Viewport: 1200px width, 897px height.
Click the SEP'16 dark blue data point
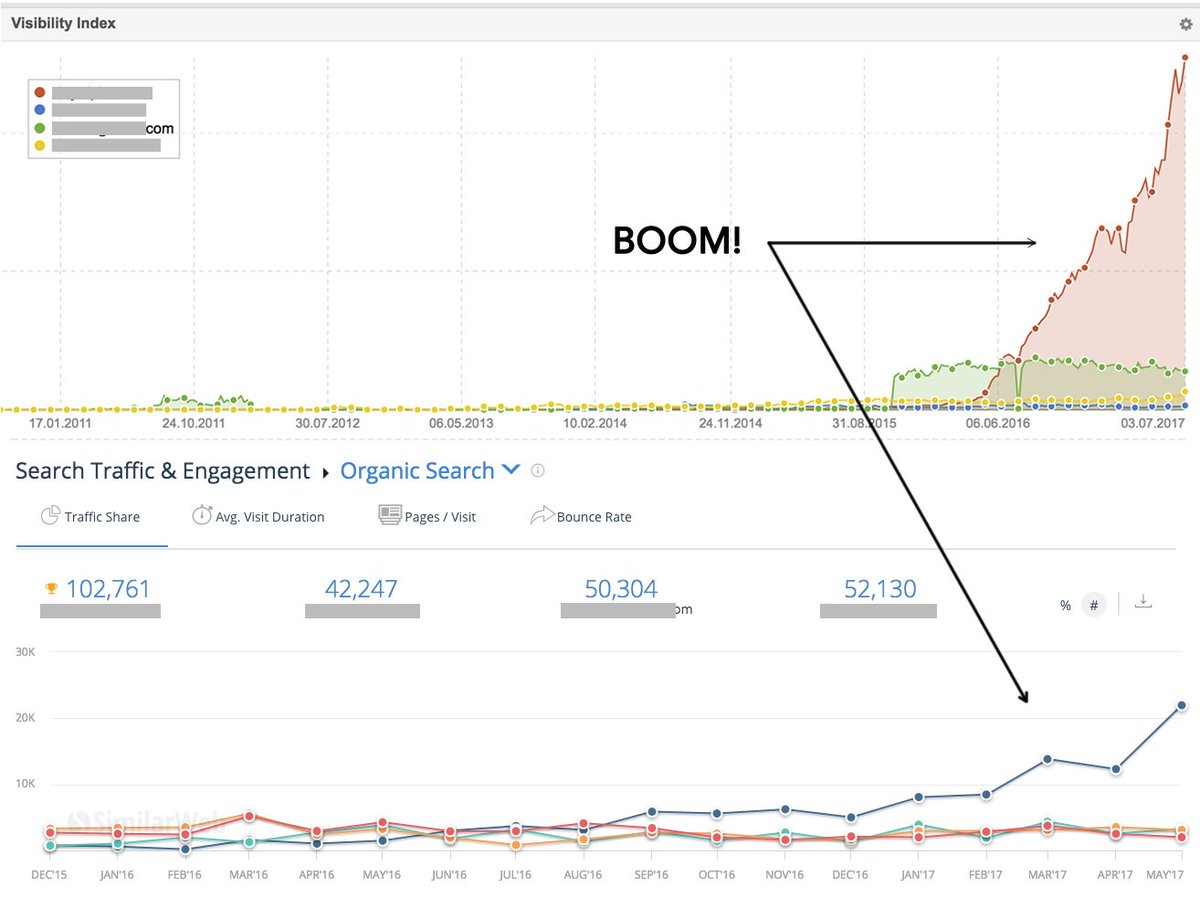pyautogui.click(x=651, y=812)
